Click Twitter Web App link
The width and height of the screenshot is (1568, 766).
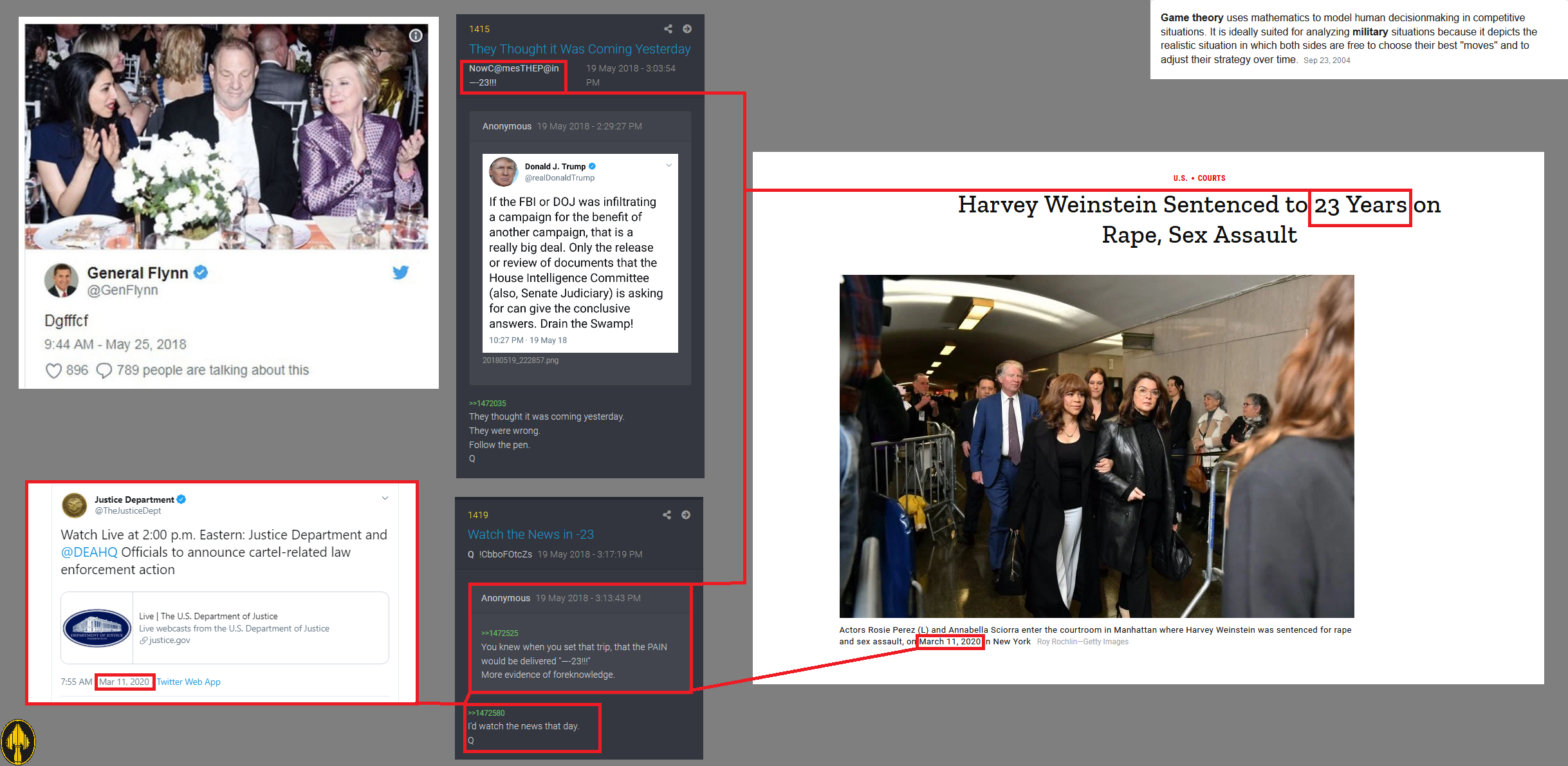click(189, 682)
